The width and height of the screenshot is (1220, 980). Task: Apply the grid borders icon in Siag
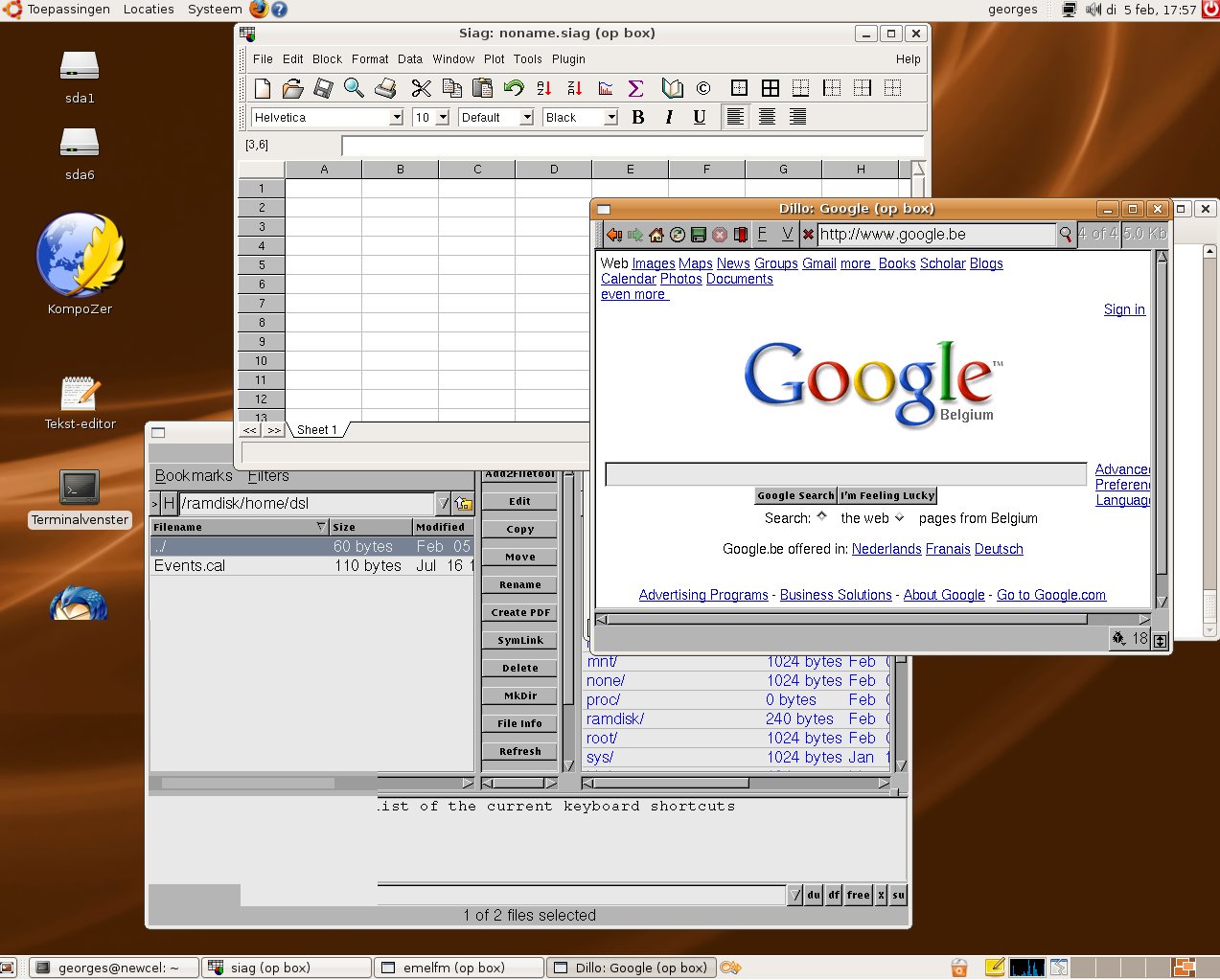(771, 88)
